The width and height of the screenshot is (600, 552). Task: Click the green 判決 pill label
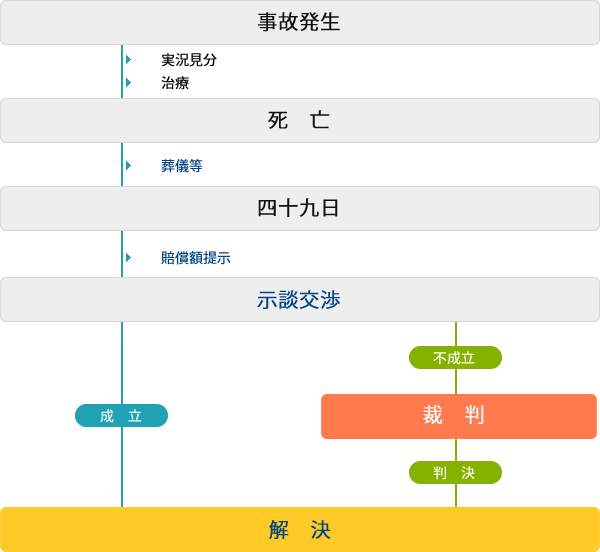click(x=455, y=473)
